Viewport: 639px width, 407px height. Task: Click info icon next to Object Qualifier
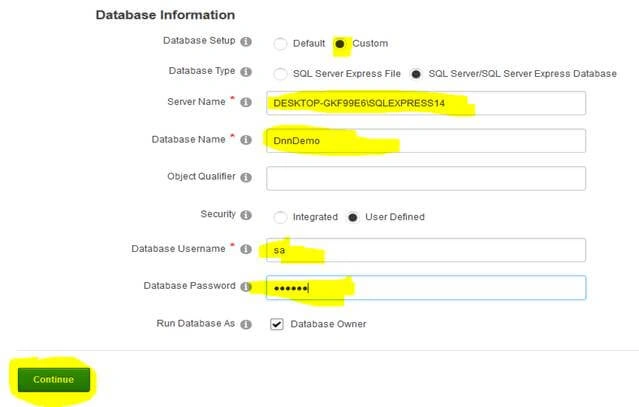pos(246,177)
